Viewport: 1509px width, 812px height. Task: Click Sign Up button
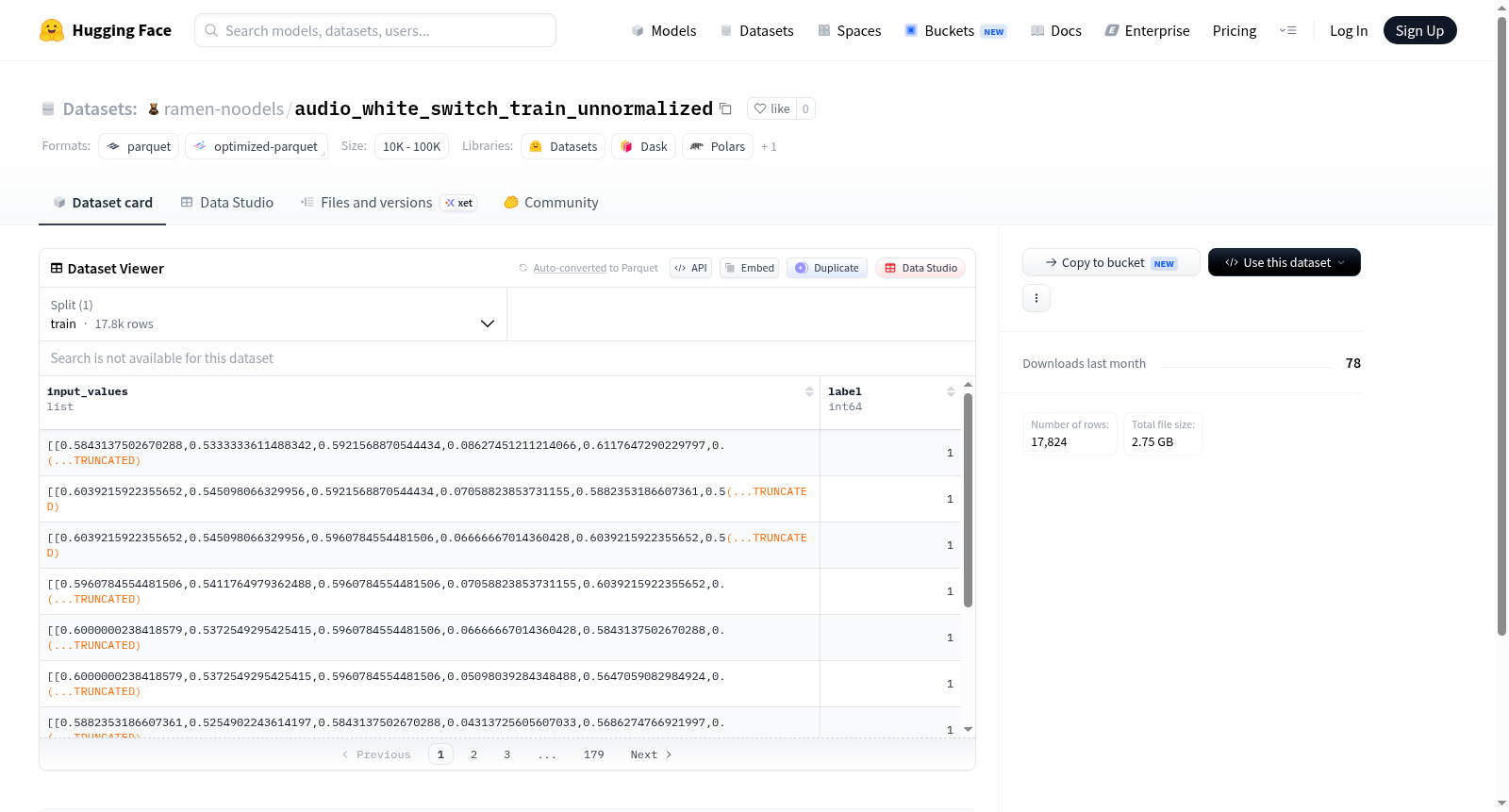pos(1419,30)
